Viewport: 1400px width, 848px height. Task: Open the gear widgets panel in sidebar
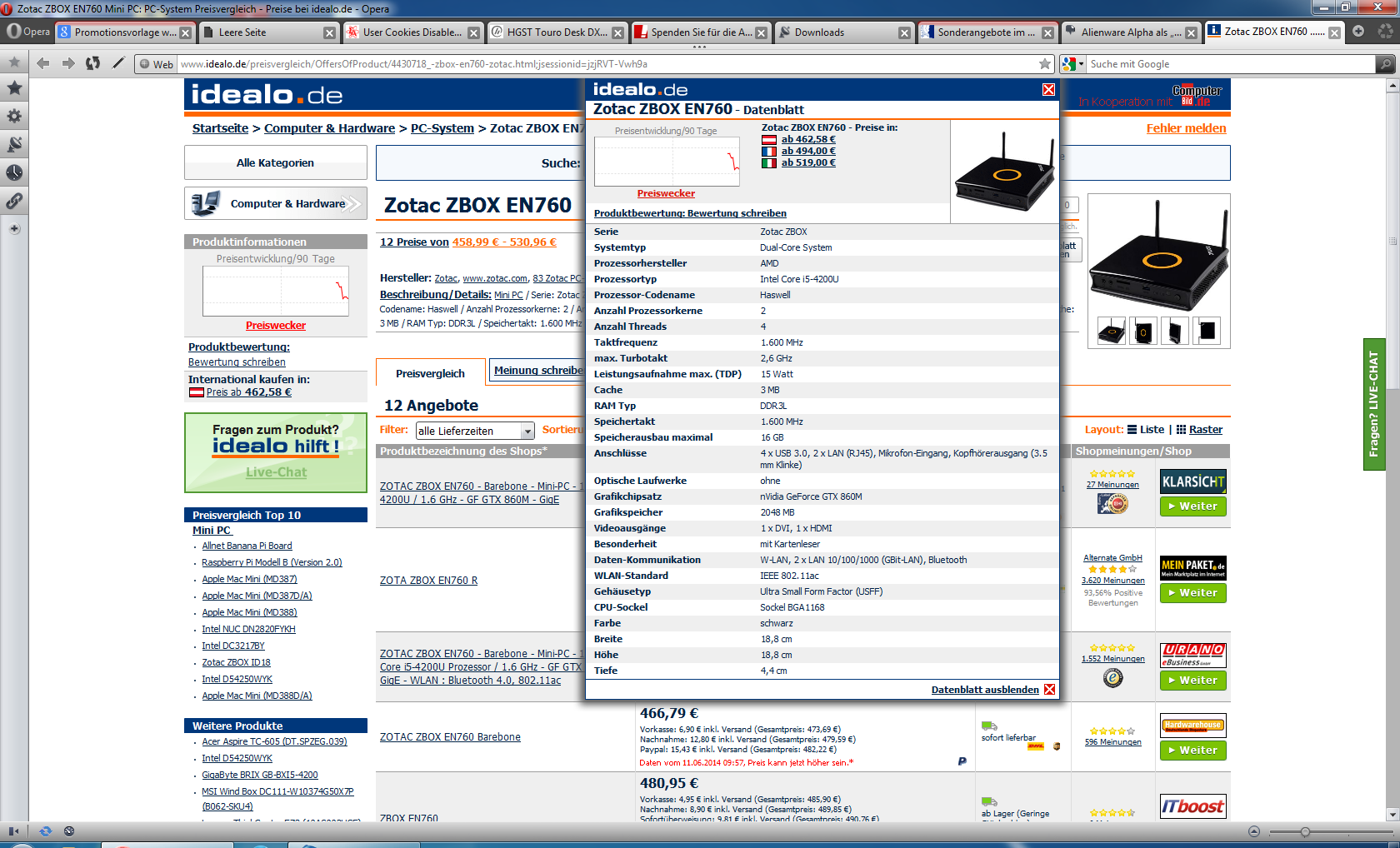pyautogui.click(x=14, y=116)
